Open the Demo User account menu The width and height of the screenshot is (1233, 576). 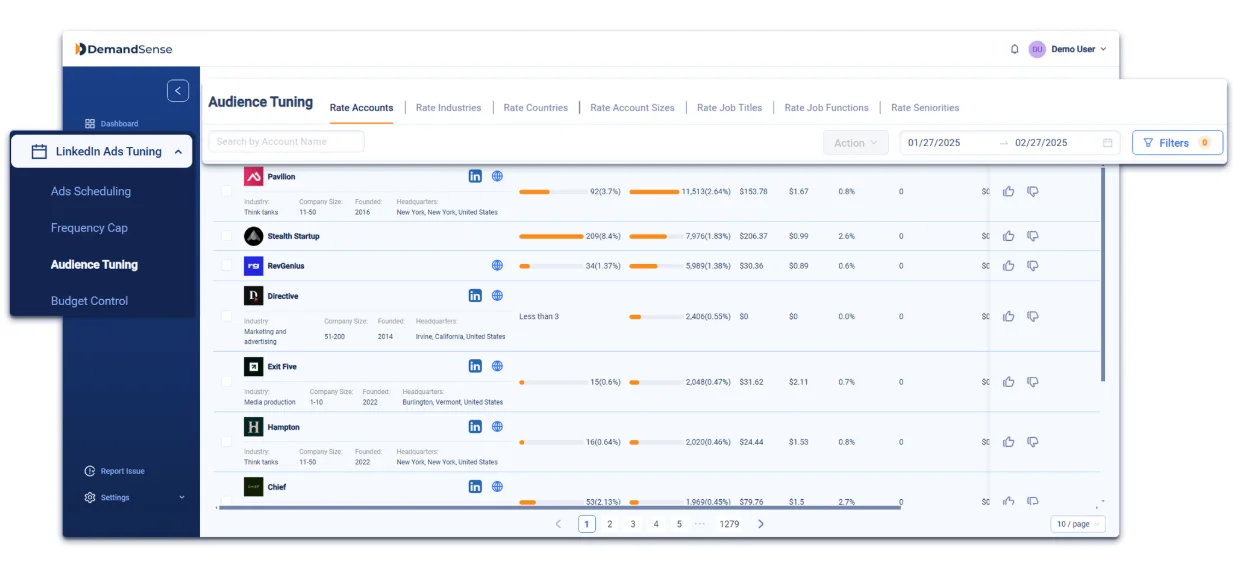click(1075, 48)
